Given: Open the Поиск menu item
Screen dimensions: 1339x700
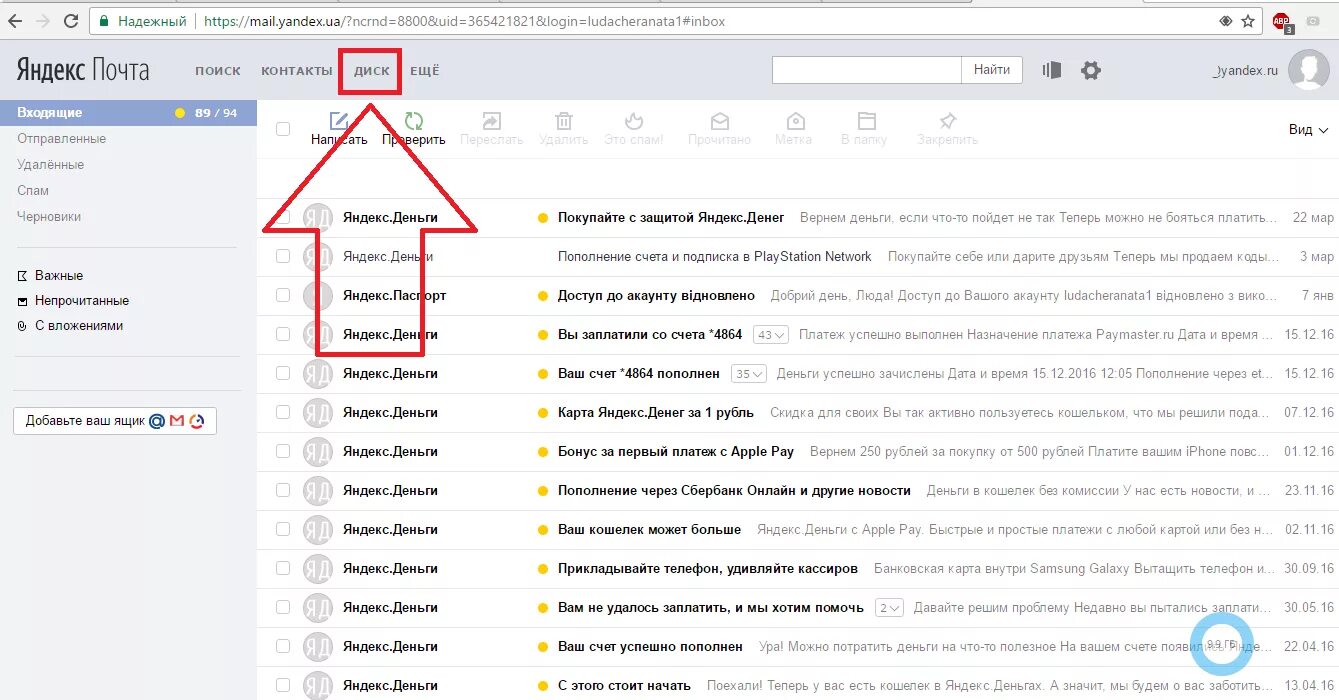Looking at the screenshot, I should coord(218,71).
